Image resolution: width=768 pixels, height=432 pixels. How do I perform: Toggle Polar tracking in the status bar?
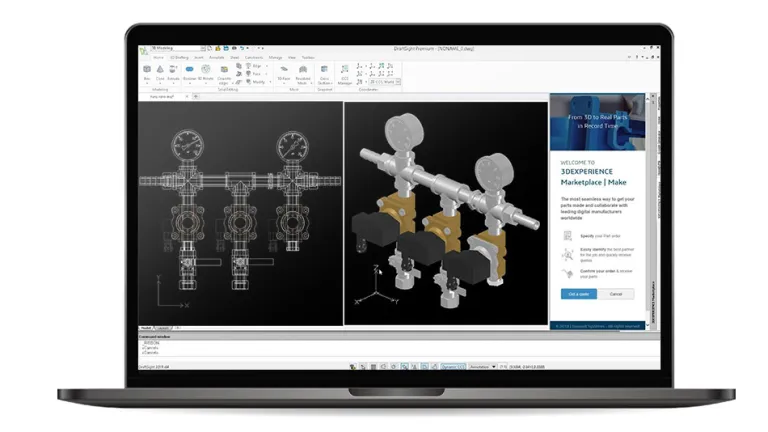click(x=394, y=366)
